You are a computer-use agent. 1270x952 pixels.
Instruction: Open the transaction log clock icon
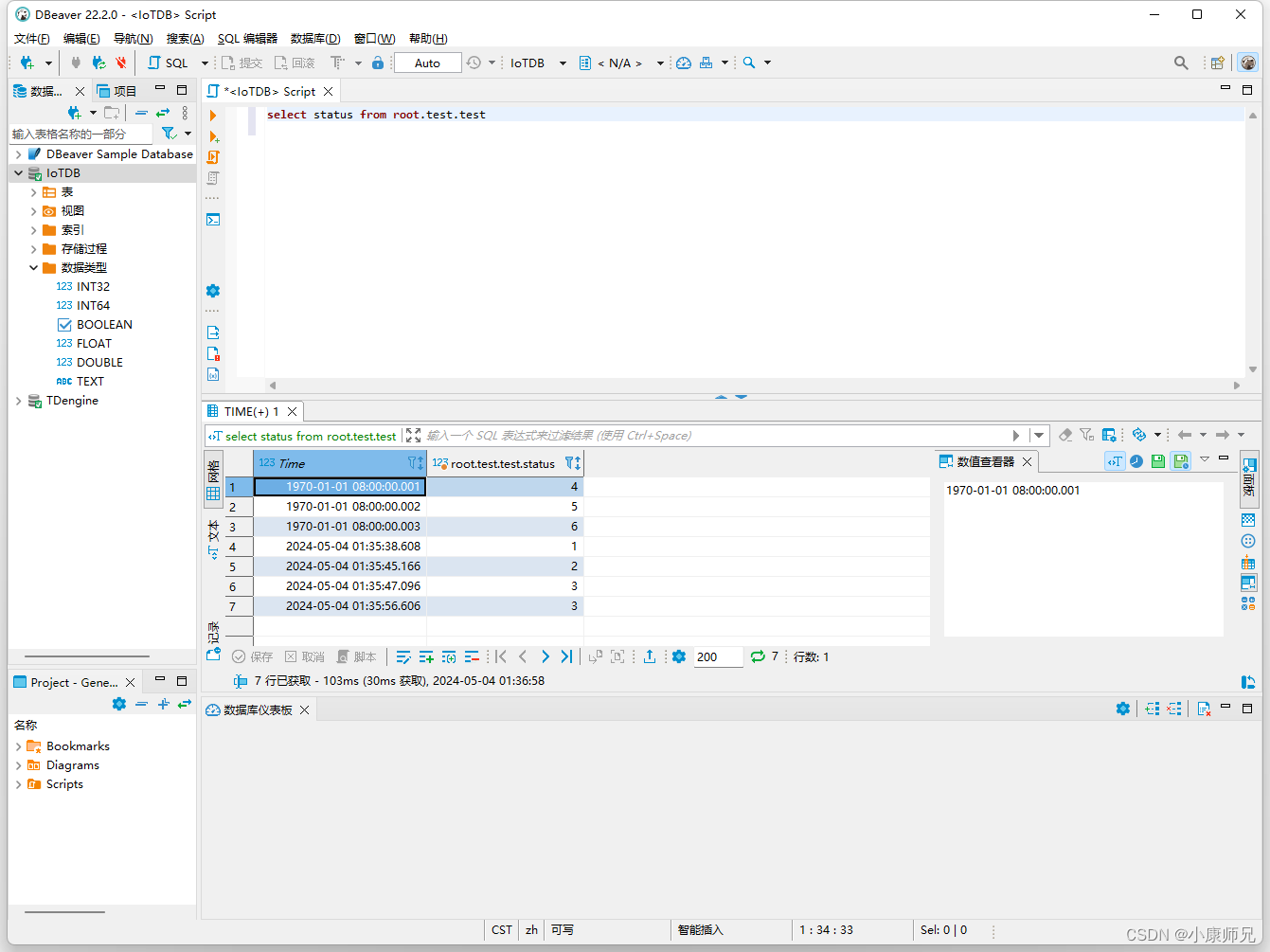(474, 63)
